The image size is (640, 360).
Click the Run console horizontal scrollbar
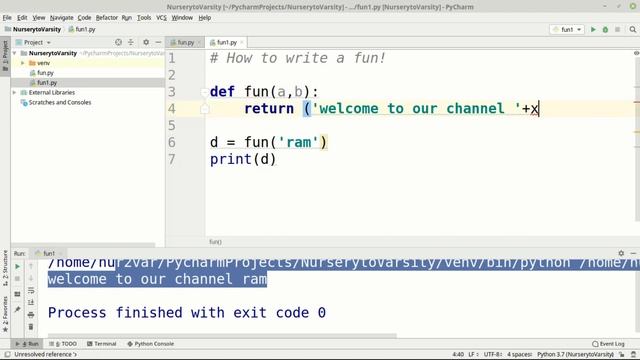(x=222, y=336)
